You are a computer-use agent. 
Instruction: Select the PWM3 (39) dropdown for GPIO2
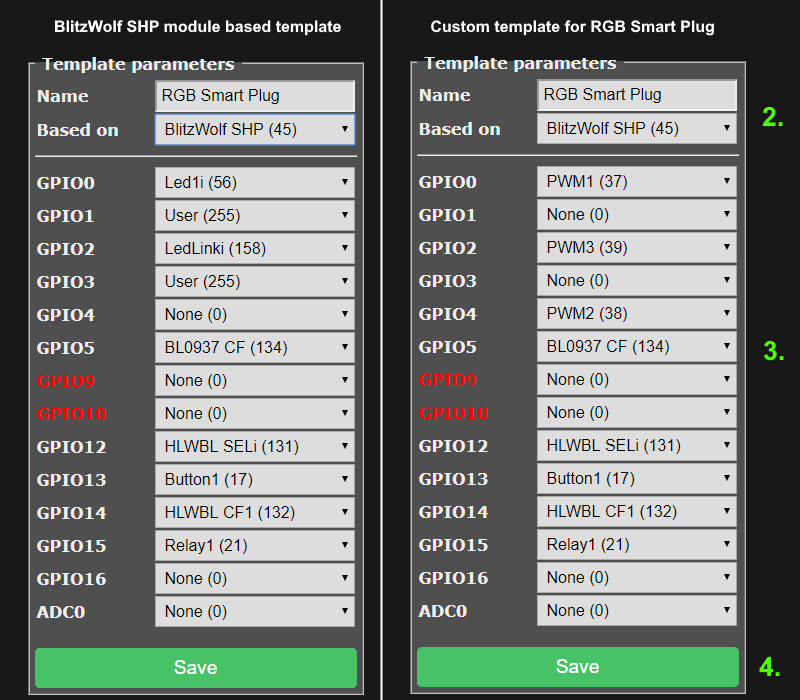[637, 248]
